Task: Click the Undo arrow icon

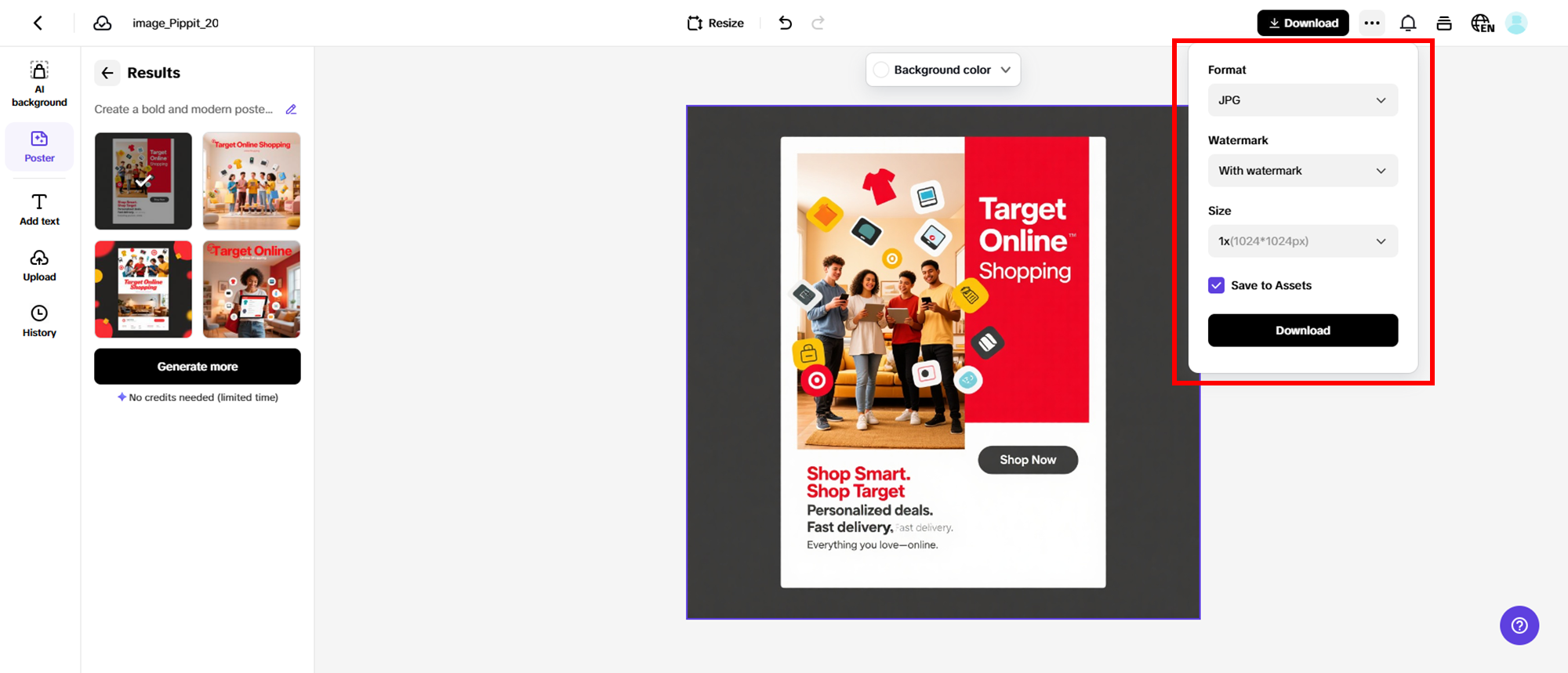Action: (x=785, y=23)
